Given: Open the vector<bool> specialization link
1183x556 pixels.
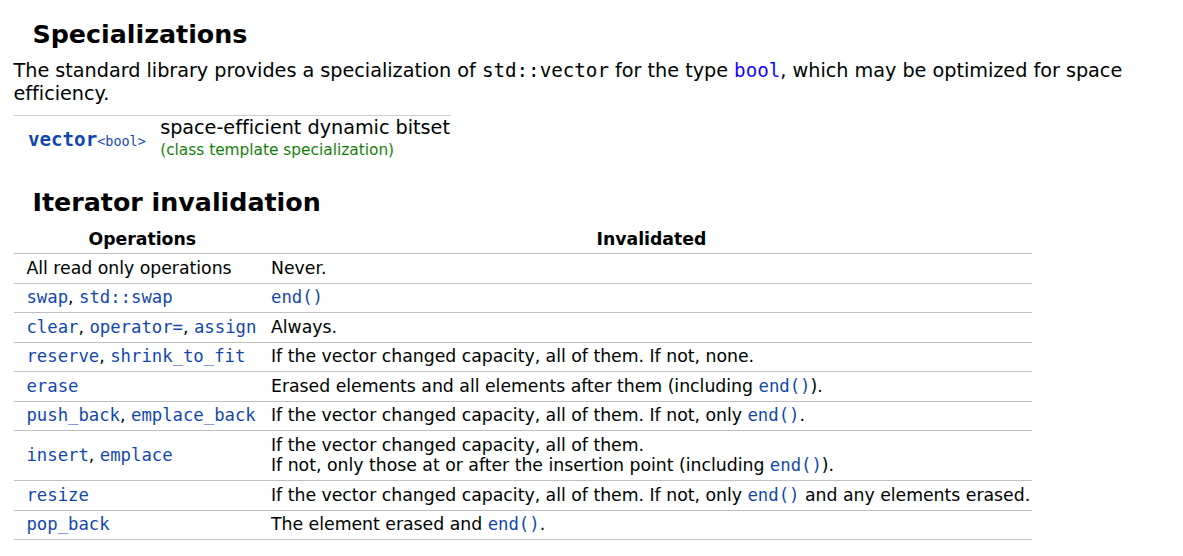Looking at the screenshot, I should 87,140.
